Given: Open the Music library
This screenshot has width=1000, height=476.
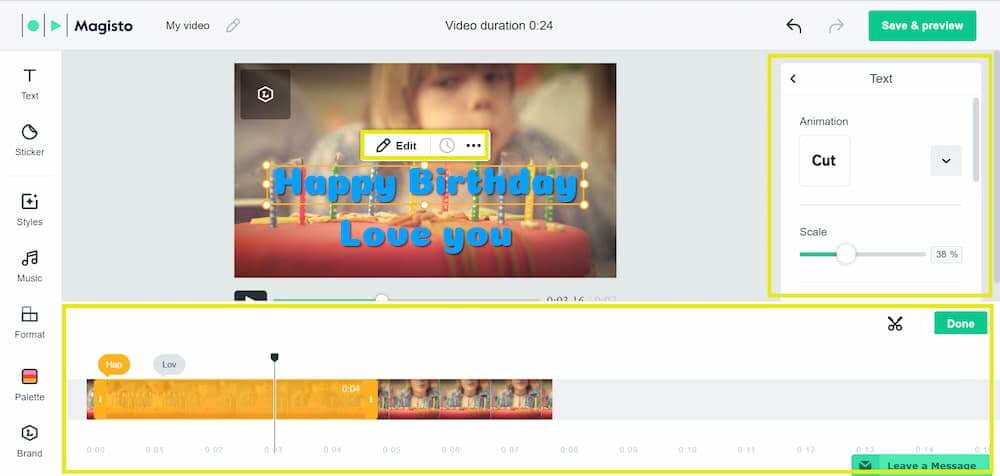Looking at the screenshot, I should click(x=30, y=265).
